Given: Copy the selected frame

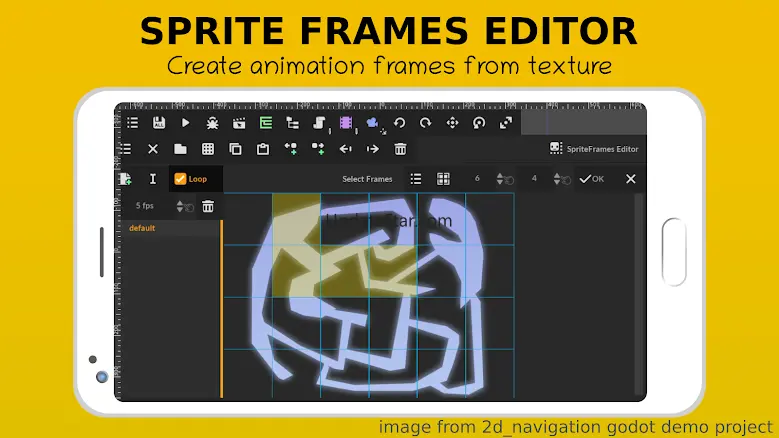Looking at the screenshot, I should (235, 149).
